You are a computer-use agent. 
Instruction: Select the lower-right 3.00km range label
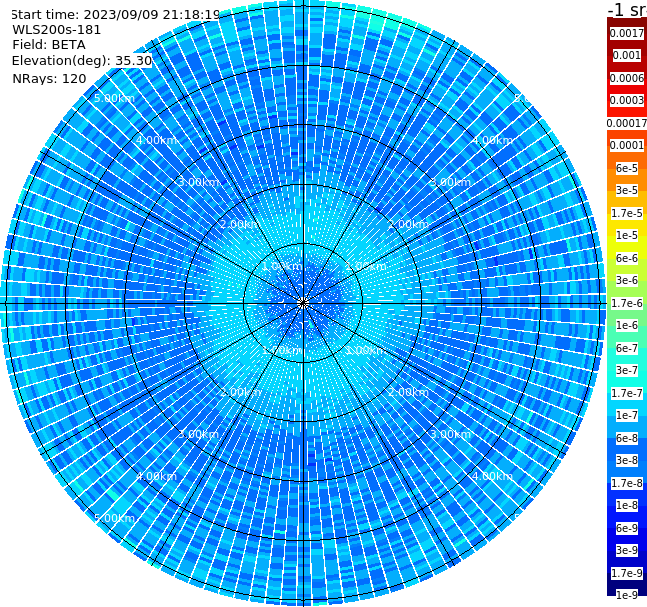[x=450, y=434]
